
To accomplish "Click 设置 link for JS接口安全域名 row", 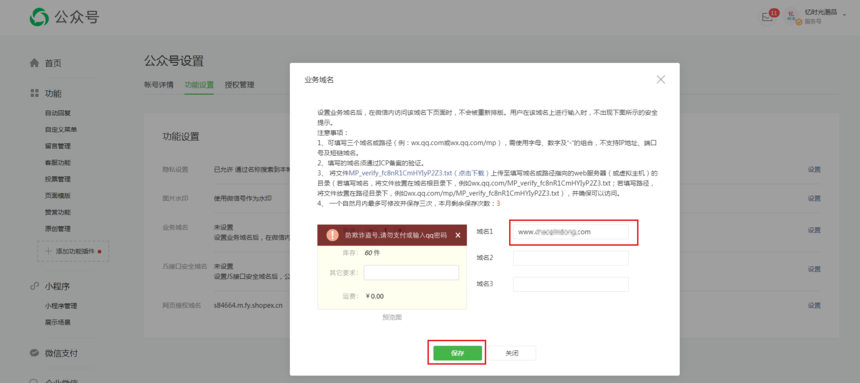I will 814,269.
